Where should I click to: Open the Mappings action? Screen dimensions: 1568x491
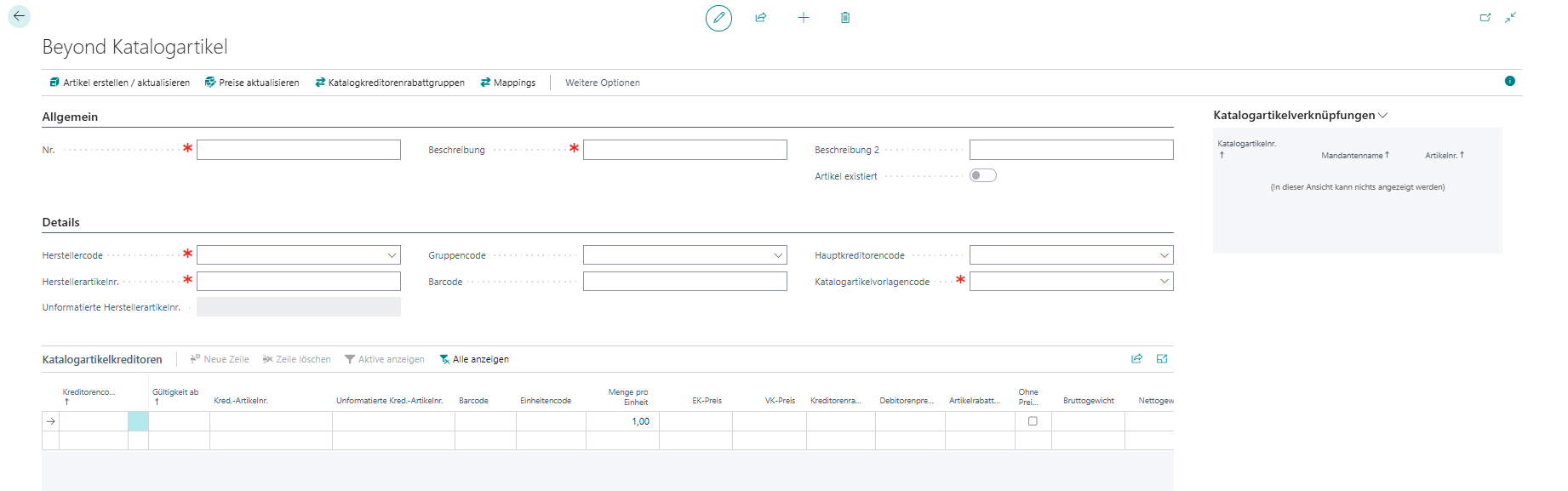point(508,83)
